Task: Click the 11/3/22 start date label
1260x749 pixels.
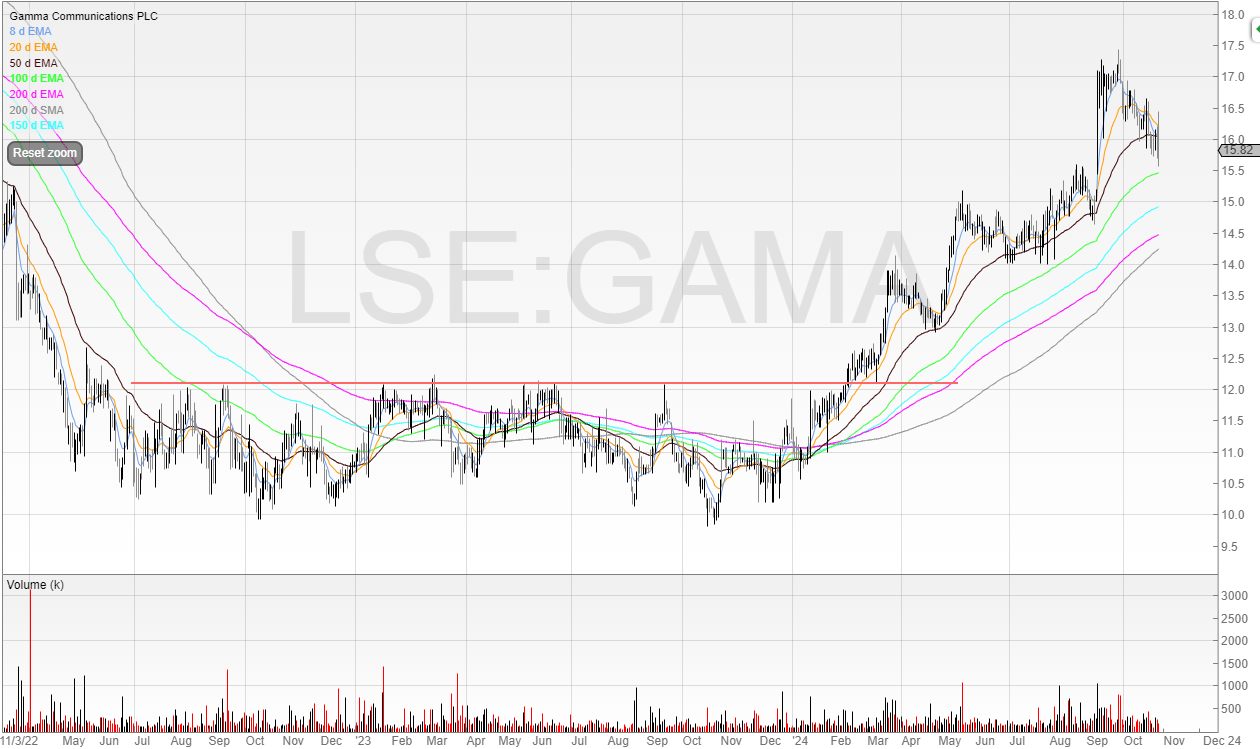Action: tap(20, 741)
